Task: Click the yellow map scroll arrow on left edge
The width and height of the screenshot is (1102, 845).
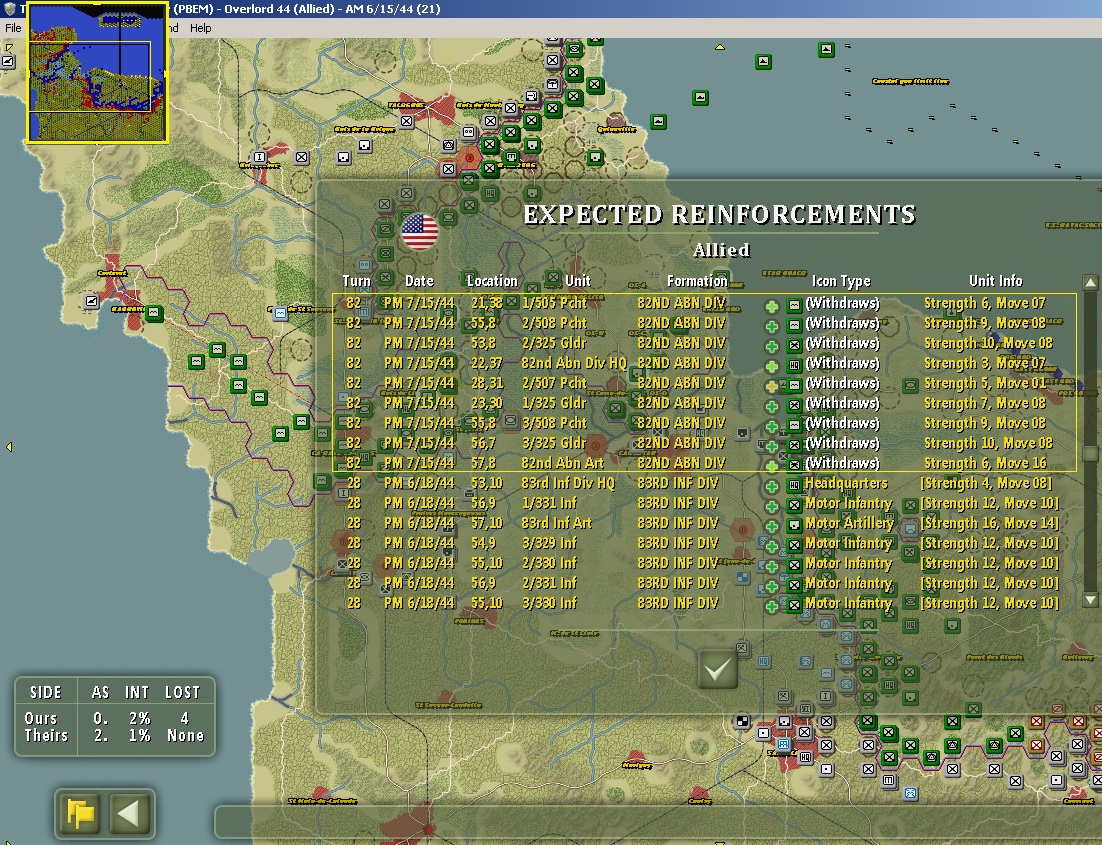Action: click(9, 446)
